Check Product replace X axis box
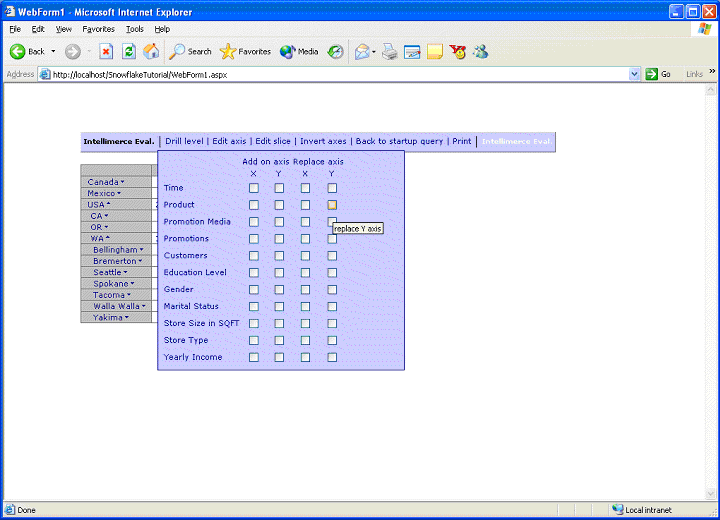The width and height of the screenshot is (720, 520). coord(305,205)
